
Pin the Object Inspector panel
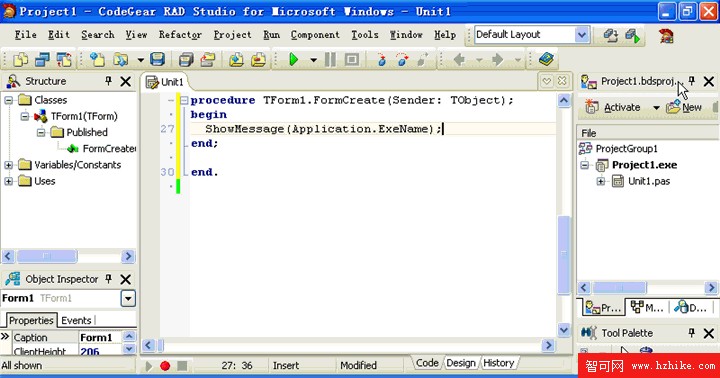(x=108, y=279)
